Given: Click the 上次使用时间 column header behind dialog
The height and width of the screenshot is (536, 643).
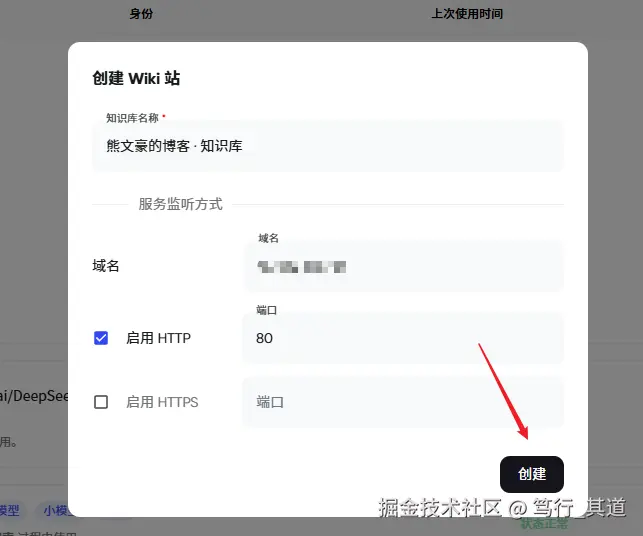Looking at the screenshot, I should 467,14.
